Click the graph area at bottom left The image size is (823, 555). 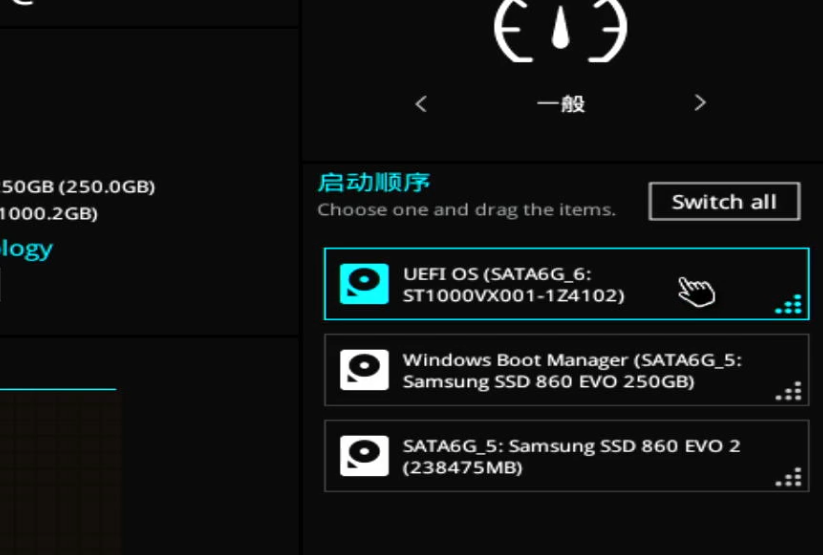pos(60,470)
